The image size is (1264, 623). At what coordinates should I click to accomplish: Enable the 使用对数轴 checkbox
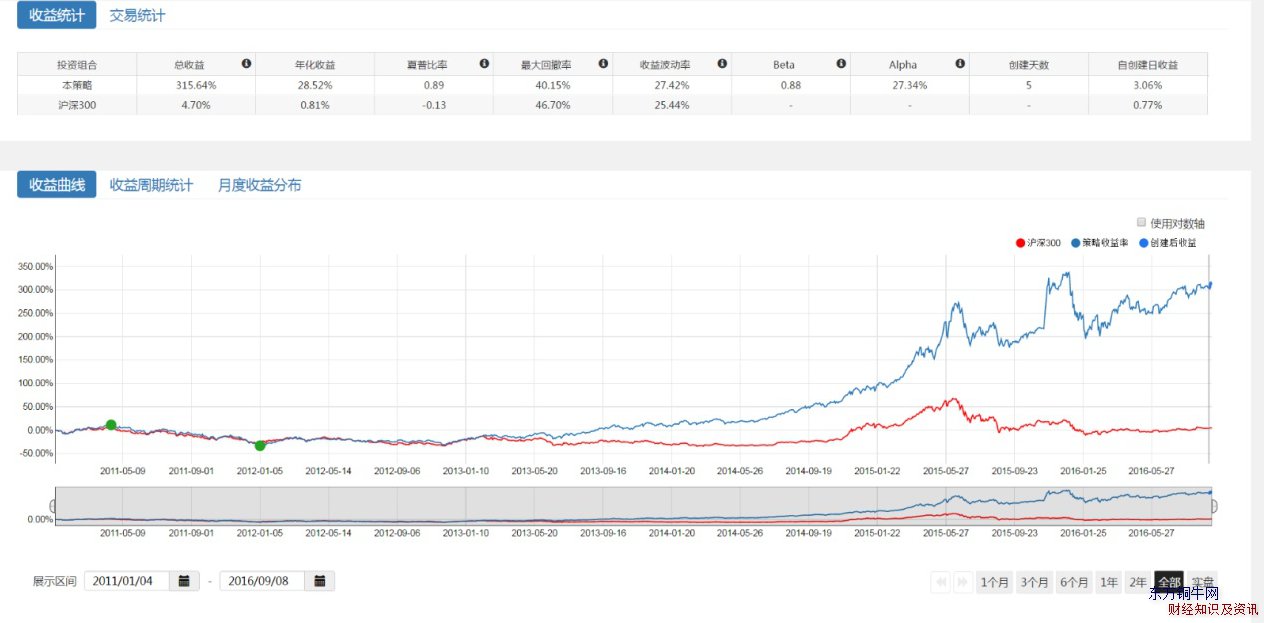tap(1142, 223)
